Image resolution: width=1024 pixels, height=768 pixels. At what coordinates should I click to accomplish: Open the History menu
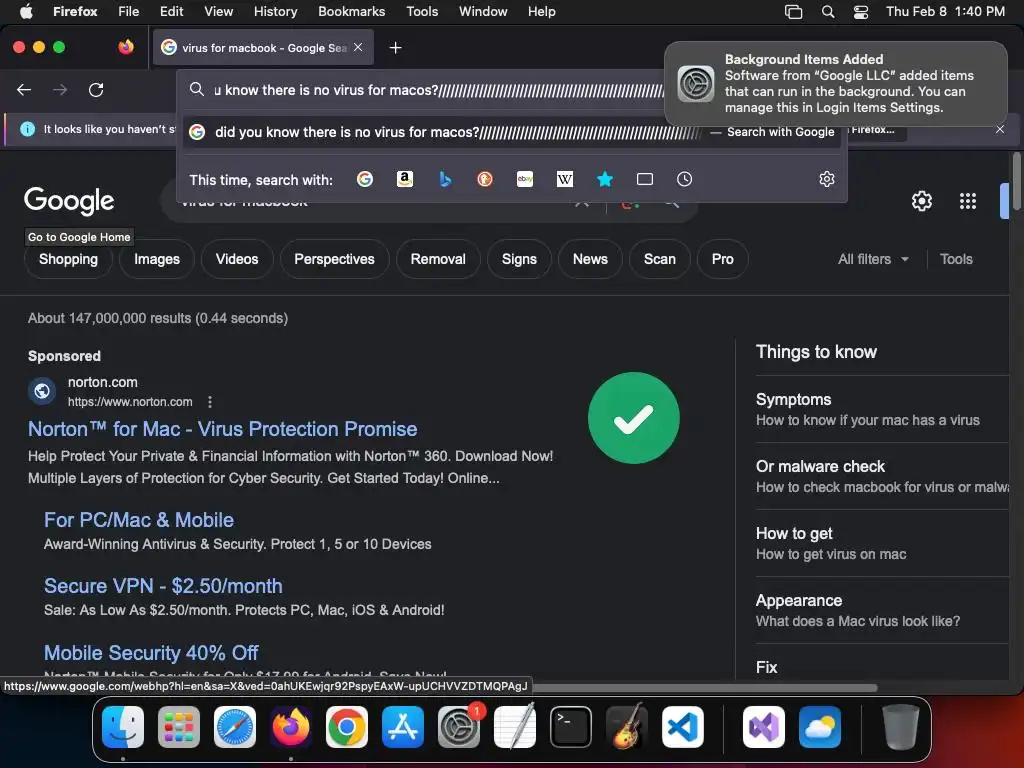[x=276, y=12]
